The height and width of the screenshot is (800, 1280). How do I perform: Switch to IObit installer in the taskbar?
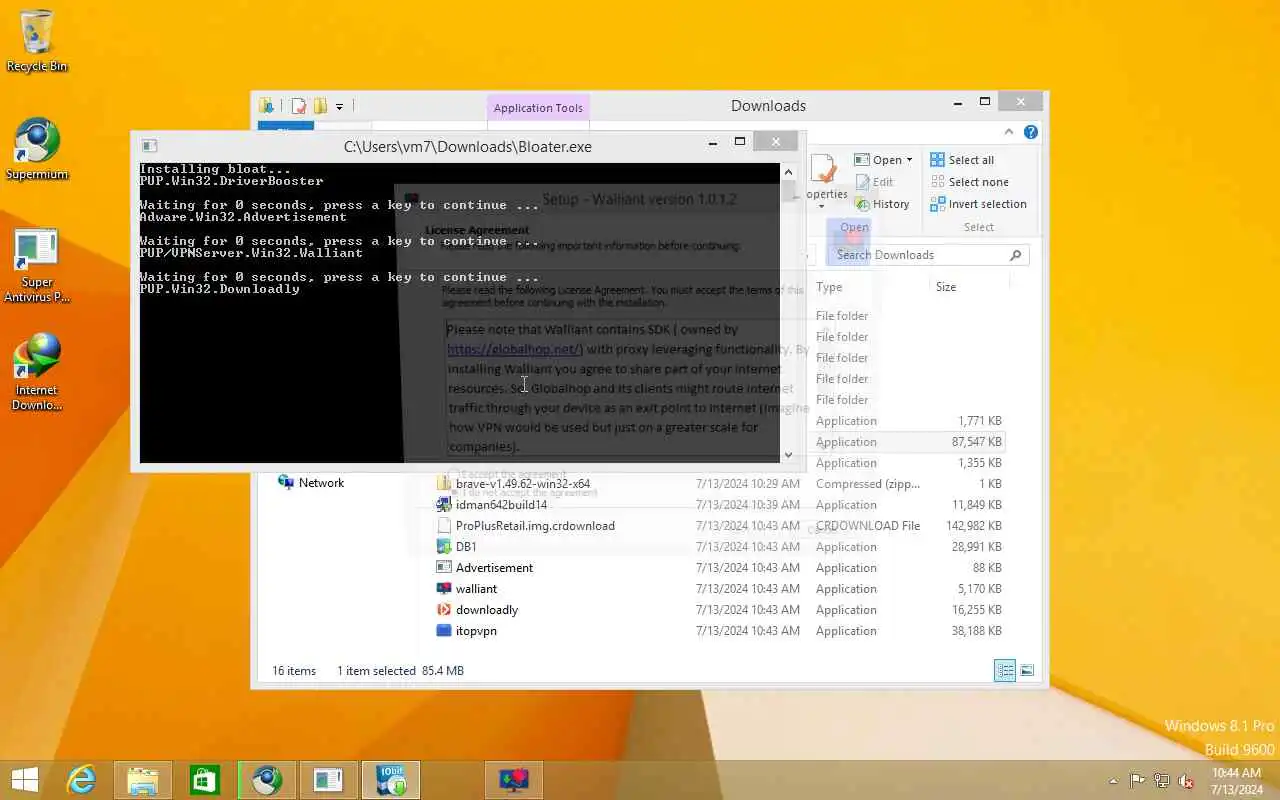click(x=391, y=780)
